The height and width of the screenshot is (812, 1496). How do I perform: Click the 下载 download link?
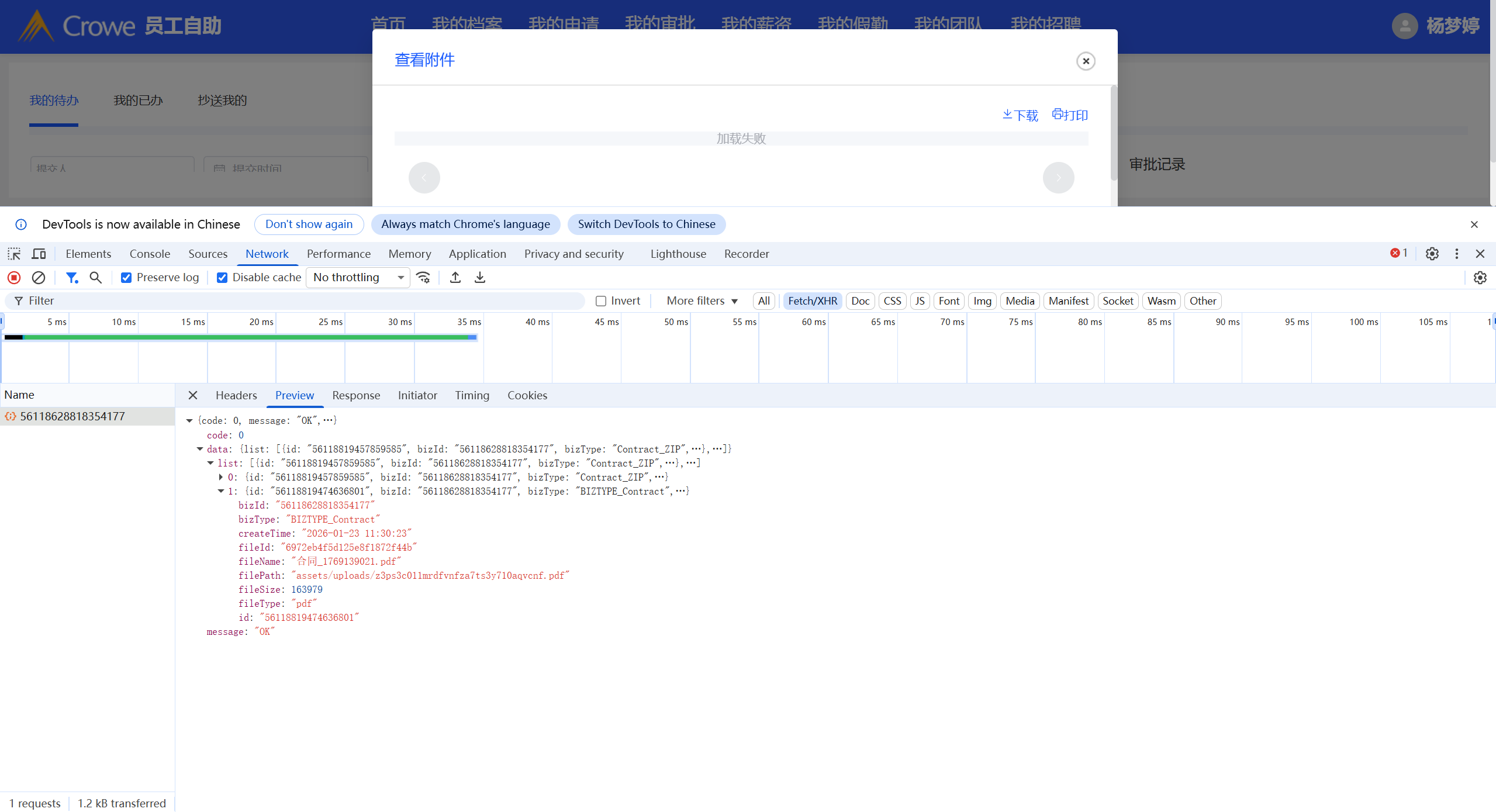1020,115
